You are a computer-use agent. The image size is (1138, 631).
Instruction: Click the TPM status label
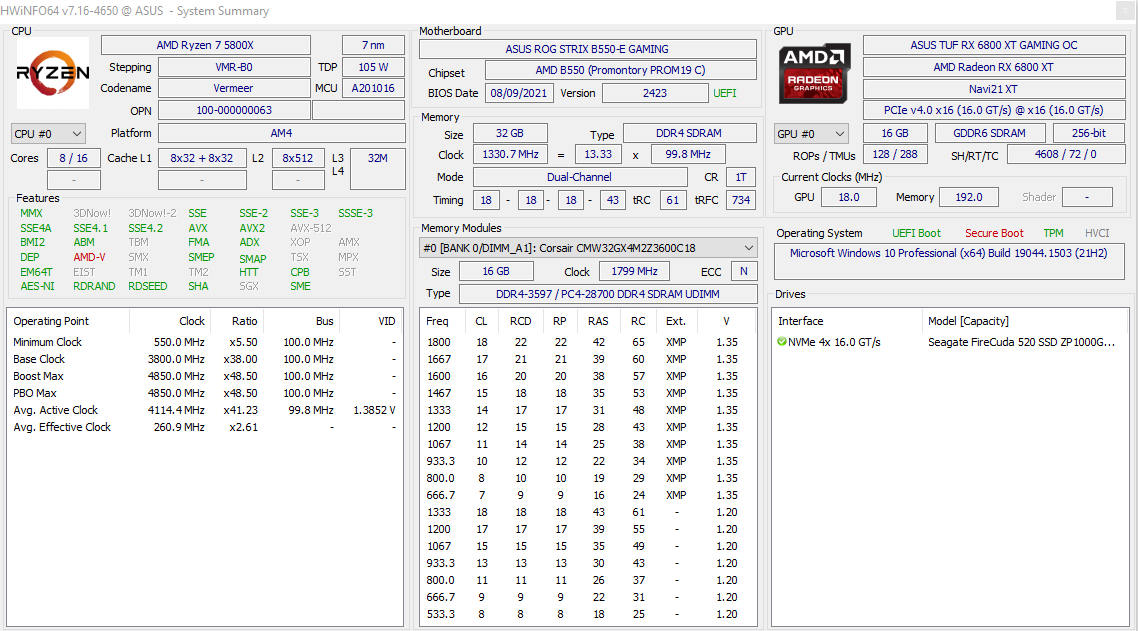(1053, 233)
